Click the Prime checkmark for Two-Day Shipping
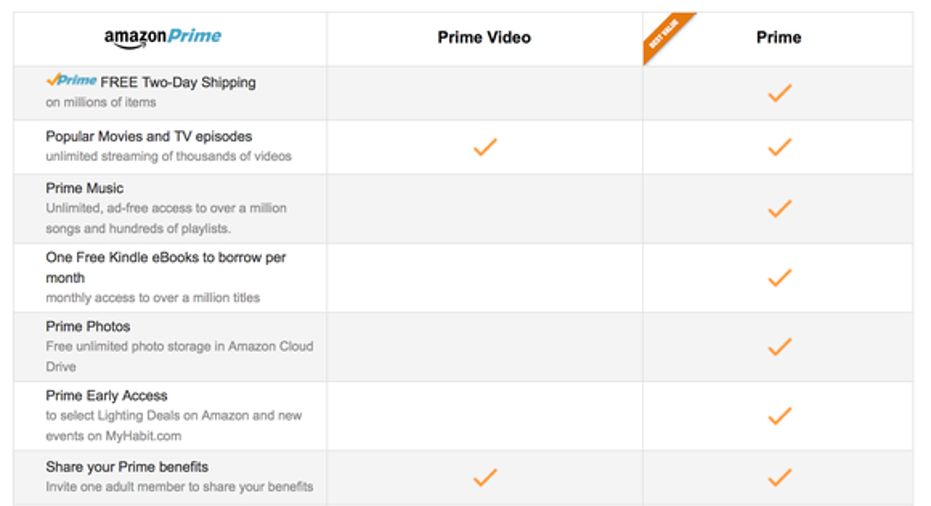 780,93
